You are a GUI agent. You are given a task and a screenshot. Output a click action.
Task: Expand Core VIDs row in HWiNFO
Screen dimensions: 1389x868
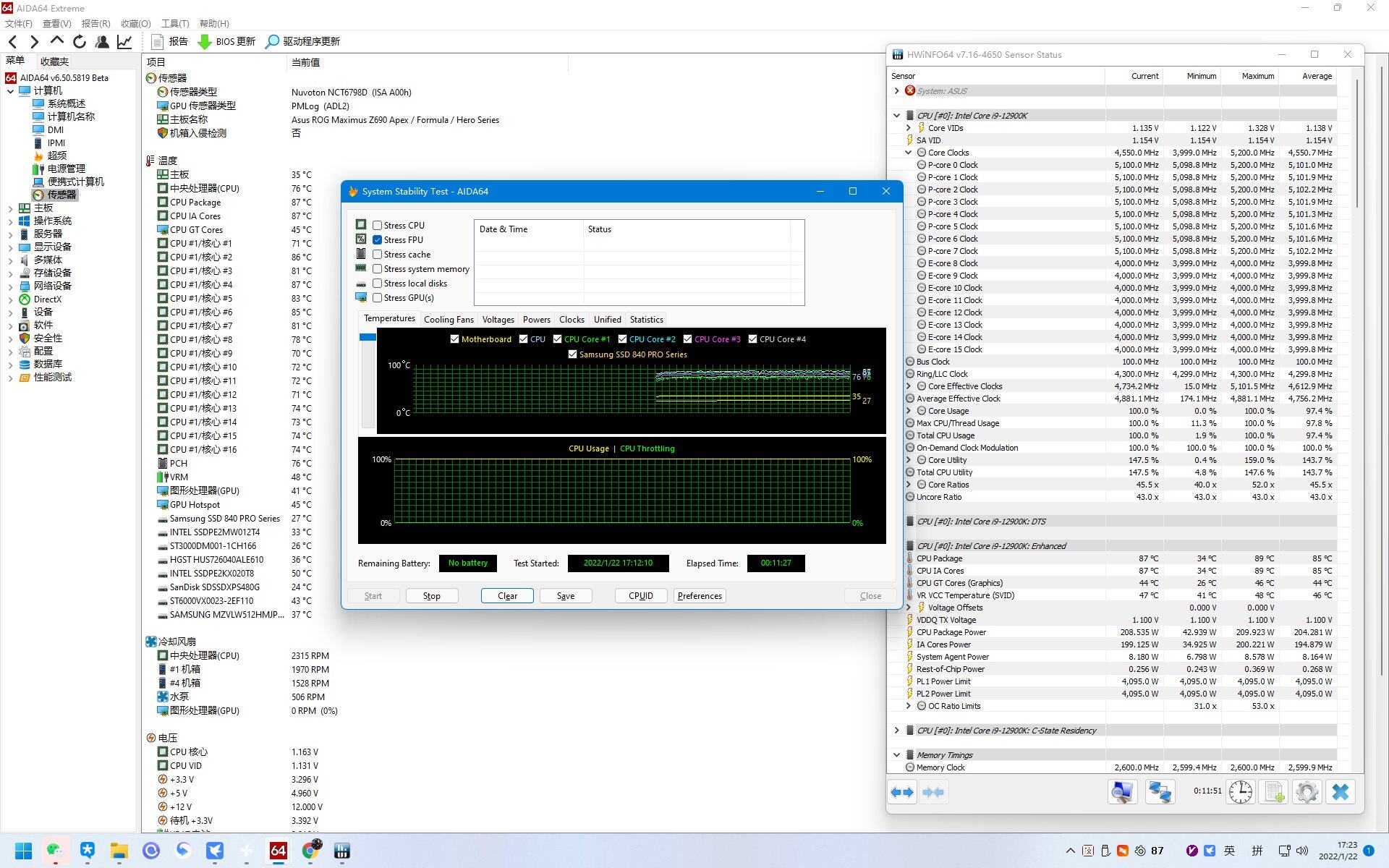pos(909,128)
